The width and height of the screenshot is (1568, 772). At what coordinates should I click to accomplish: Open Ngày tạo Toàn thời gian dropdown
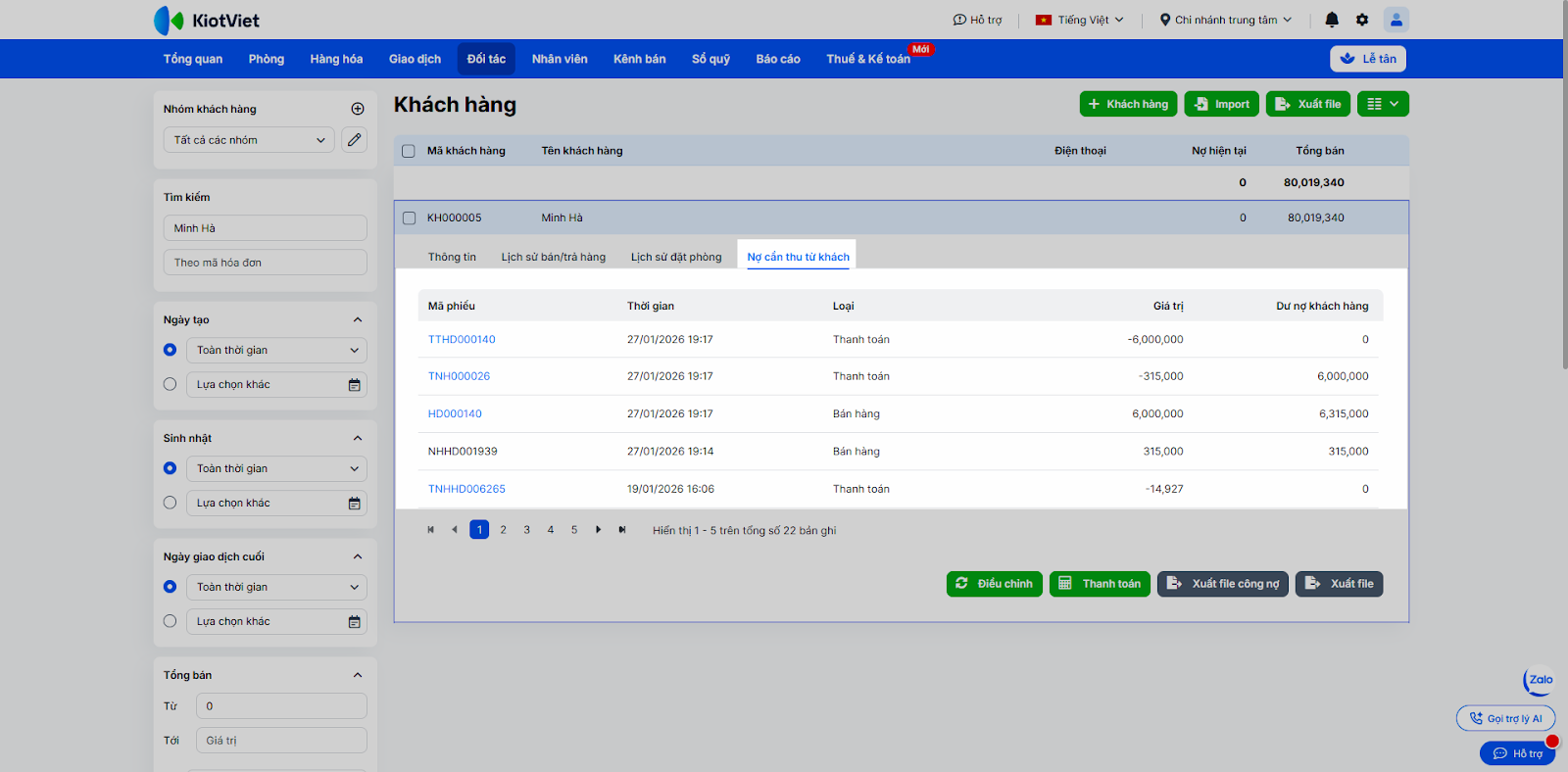(276, 351)
